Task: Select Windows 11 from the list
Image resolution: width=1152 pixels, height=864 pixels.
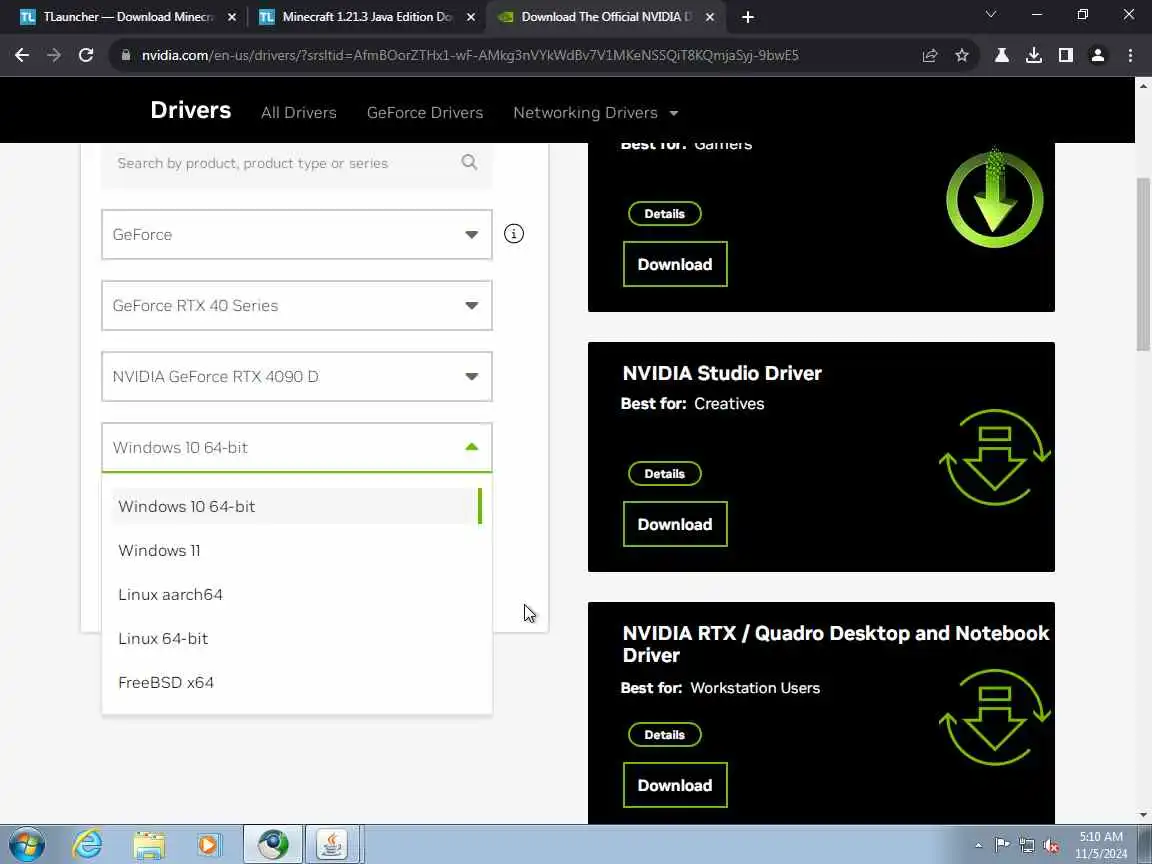Action: [297, 550]
